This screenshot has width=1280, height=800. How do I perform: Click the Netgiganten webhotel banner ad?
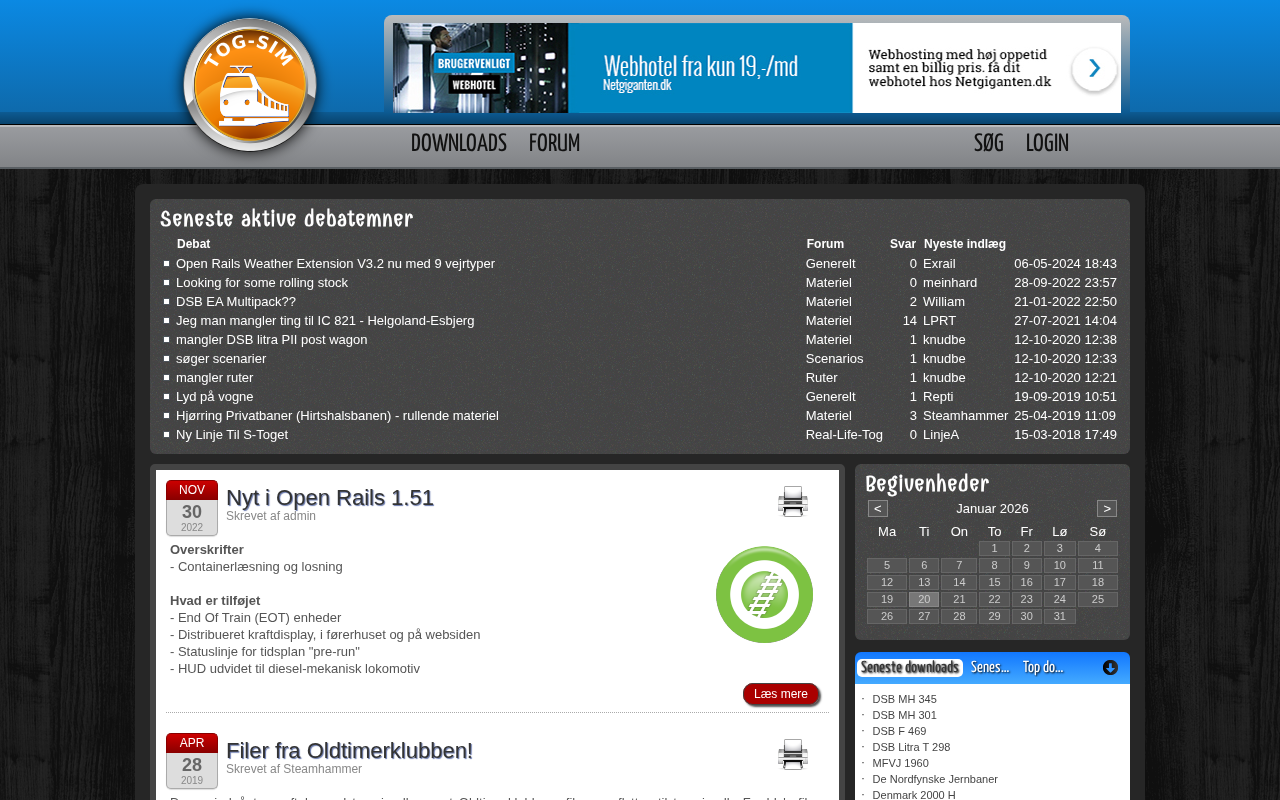[x=756, y=68]
